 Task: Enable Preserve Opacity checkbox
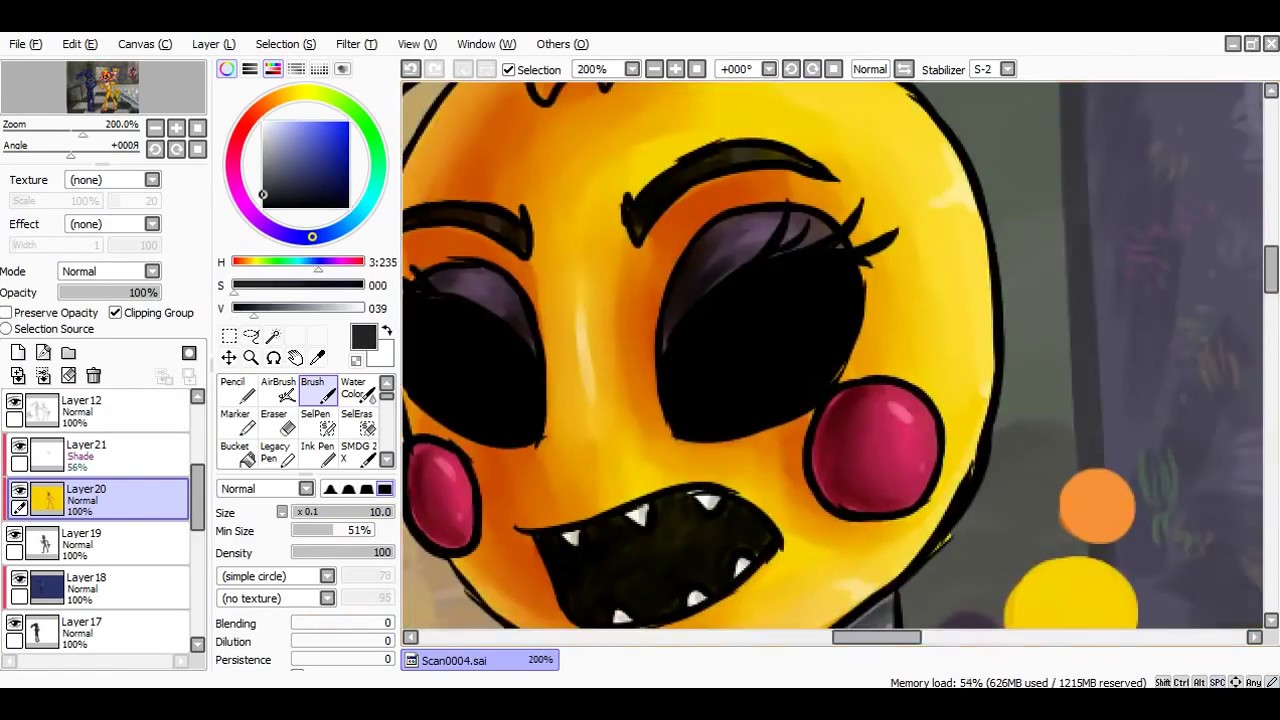coord(6,313)
